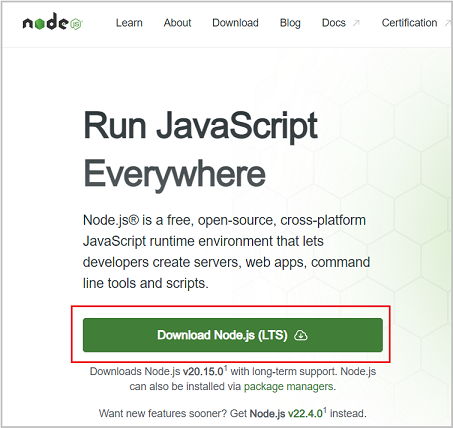Follow the package managers link
This screenshot has height=428, width=453.
[x=289, y=386]
